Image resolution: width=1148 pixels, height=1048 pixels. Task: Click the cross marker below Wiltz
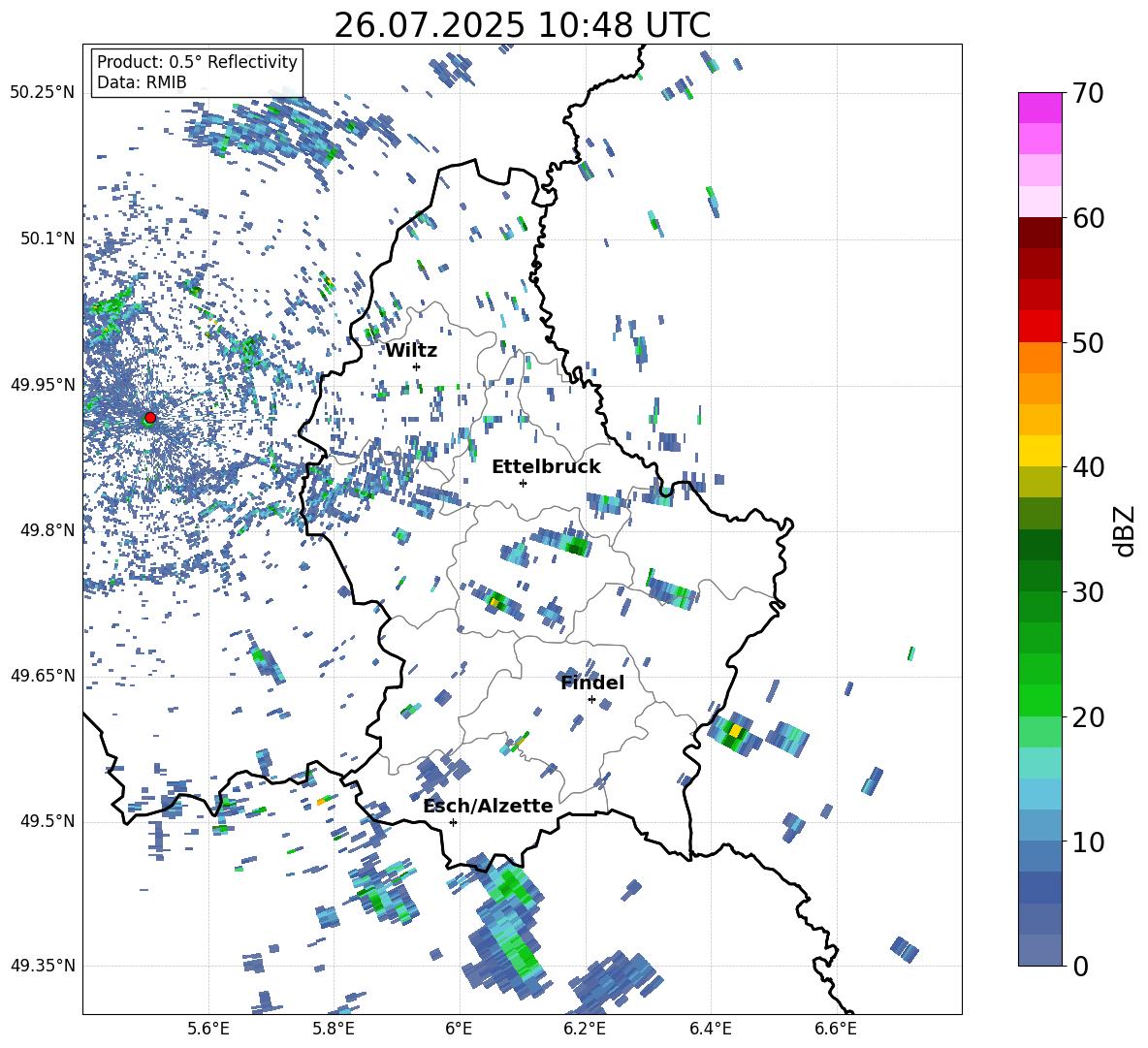pos(417,366)
